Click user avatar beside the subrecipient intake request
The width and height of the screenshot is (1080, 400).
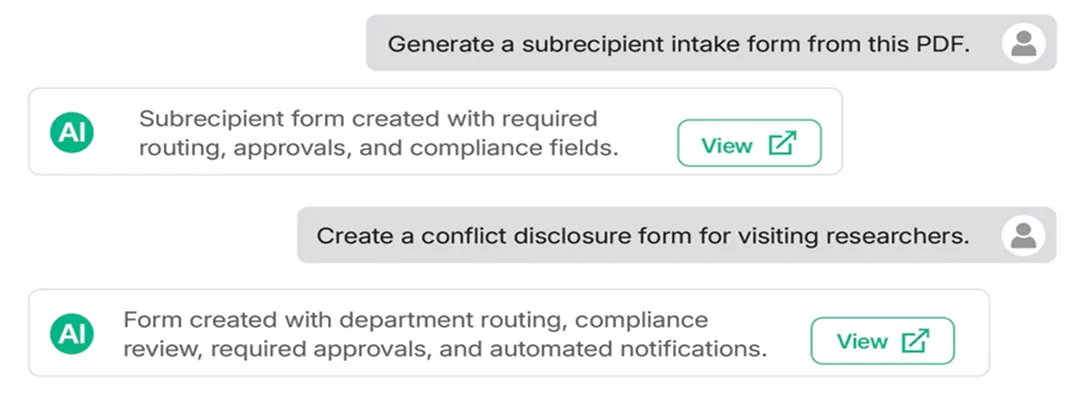coord(1024,43)
